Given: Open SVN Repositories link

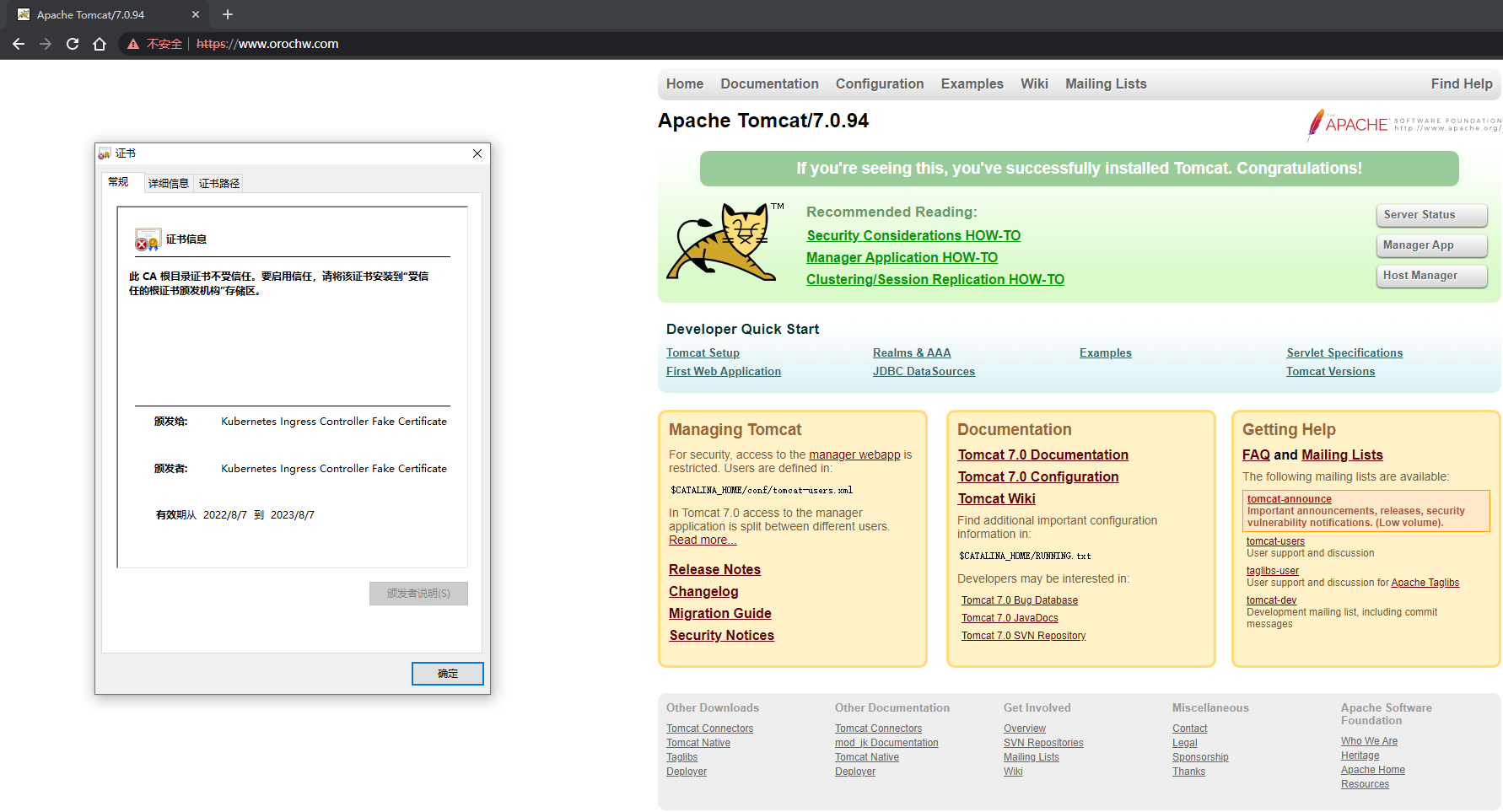Looking at the screenshot, I should [x=1043, y=743].
